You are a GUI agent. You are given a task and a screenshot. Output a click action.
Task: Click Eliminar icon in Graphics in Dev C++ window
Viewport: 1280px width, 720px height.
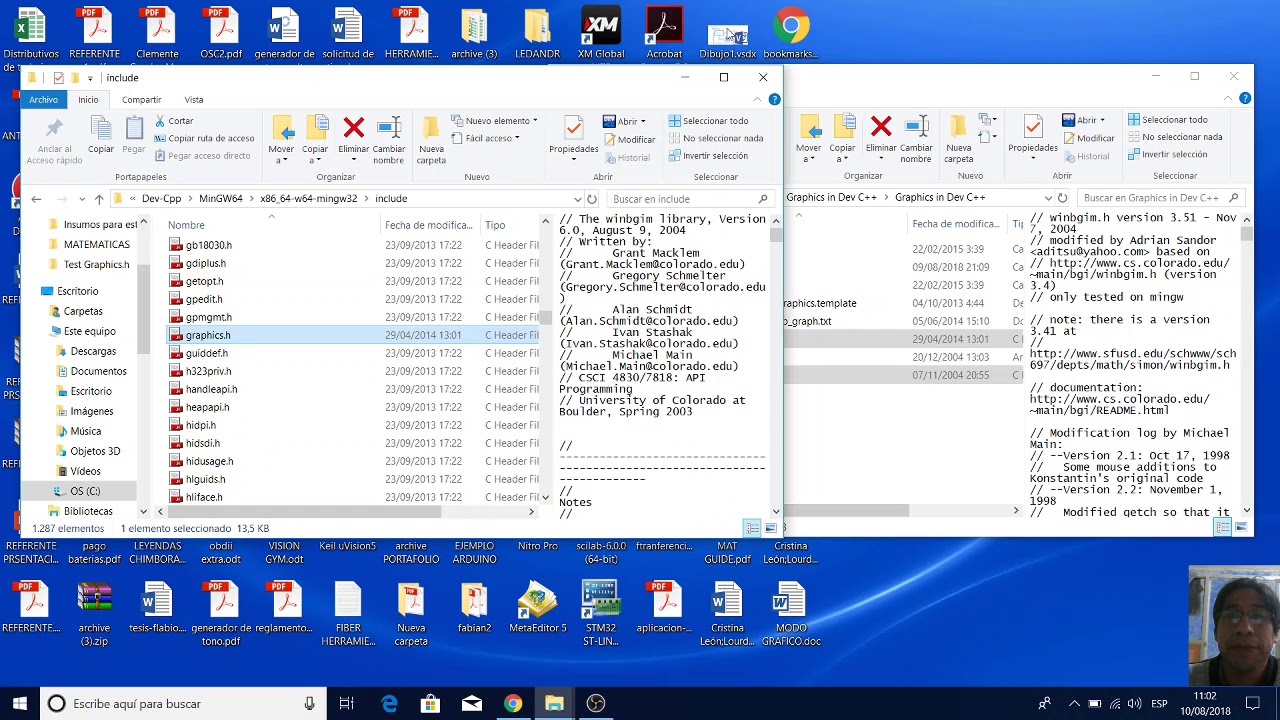click(881, 127)
